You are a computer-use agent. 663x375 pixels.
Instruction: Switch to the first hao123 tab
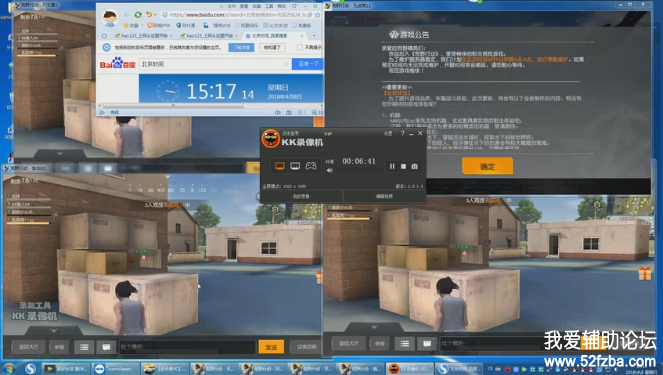pos(142,36)
